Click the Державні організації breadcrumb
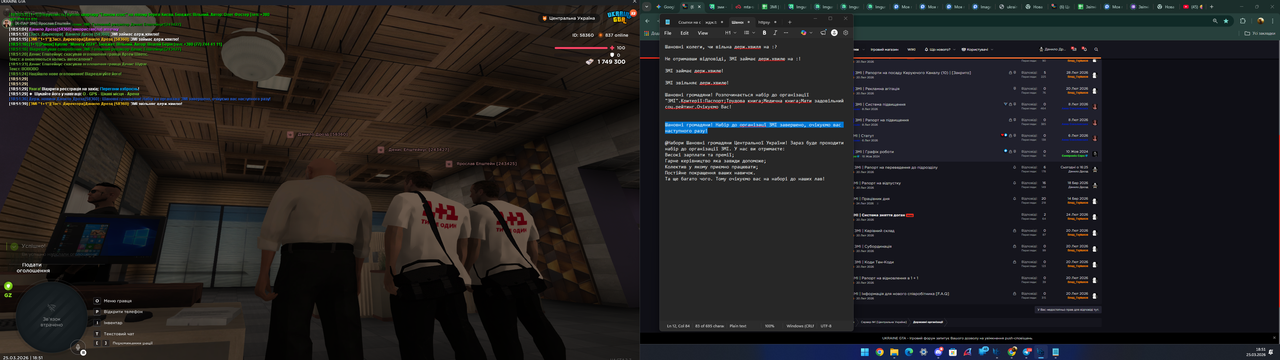This screenshot has width=1280, height=360. [928, 322]
